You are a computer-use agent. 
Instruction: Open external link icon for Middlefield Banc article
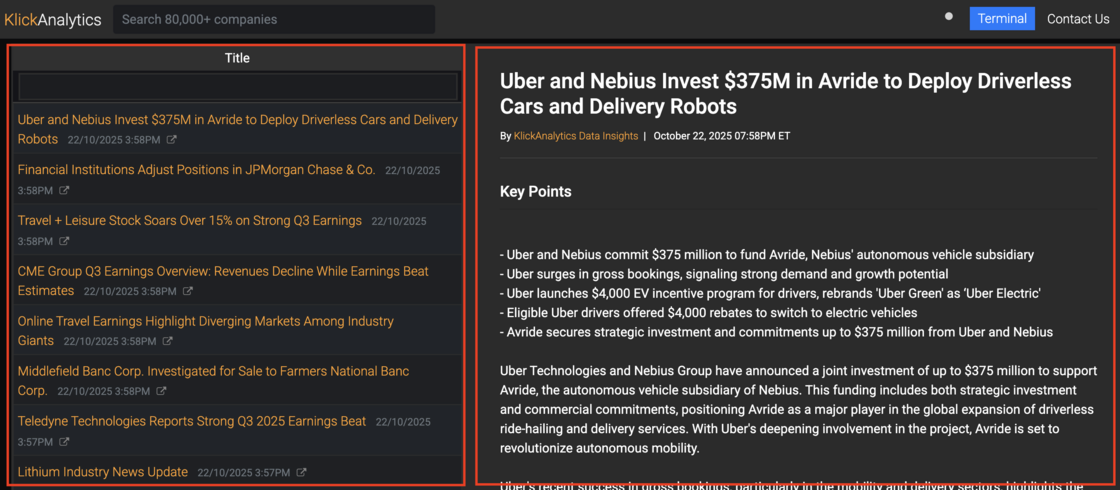pyautogui.click(x=161, y=391)
